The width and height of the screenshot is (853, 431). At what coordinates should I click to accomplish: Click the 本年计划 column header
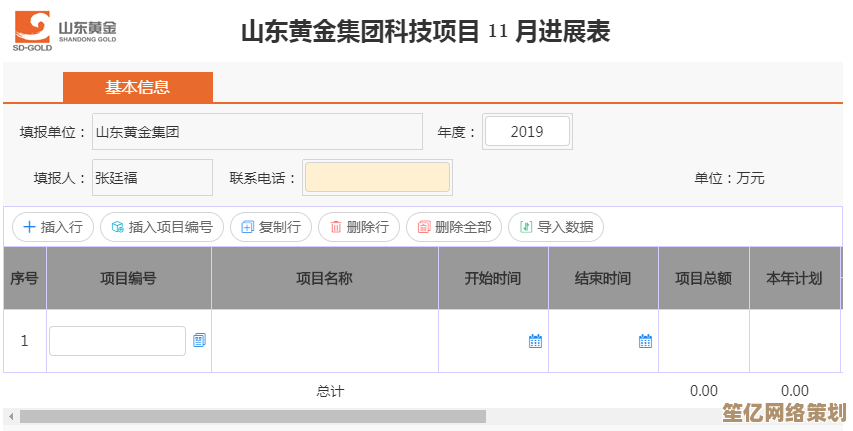(795, 278)
